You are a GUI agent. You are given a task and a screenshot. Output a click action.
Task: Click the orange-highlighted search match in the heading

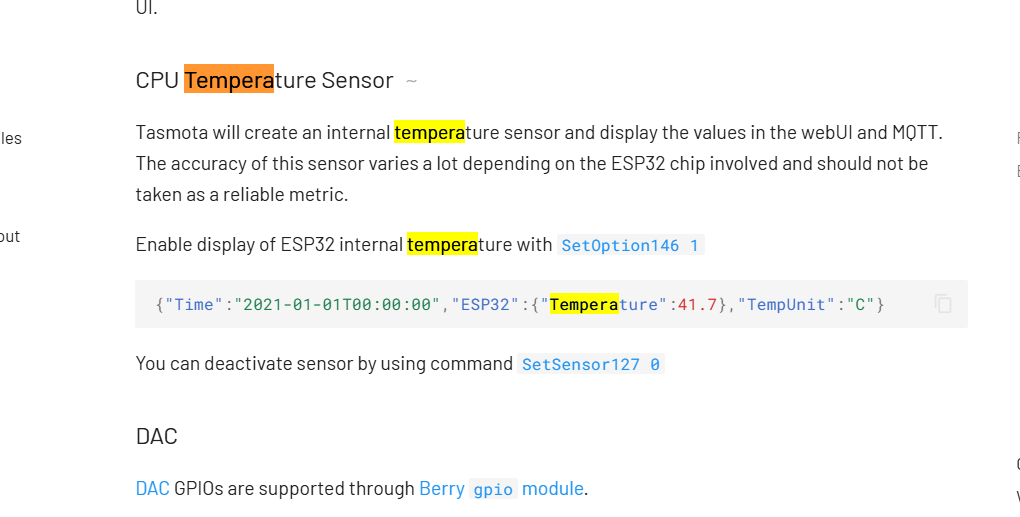pos(229,80)
